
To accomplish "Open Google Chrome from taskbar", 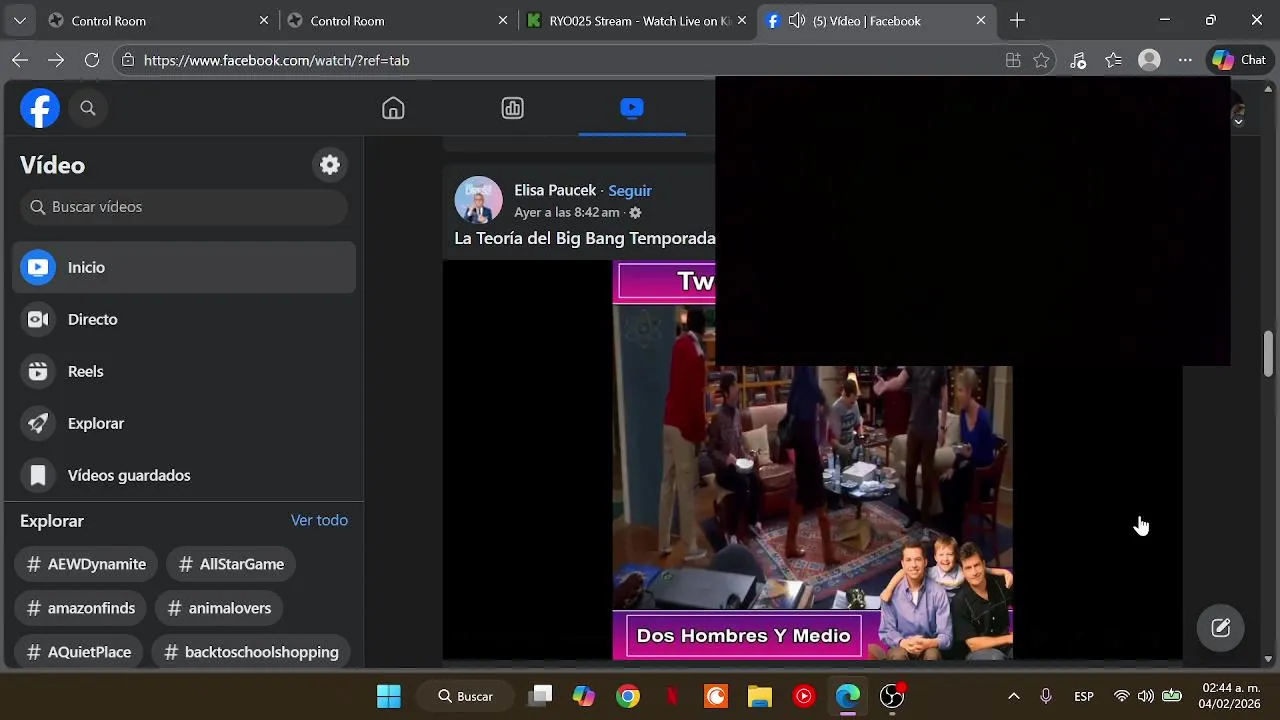I will (628, 696).
